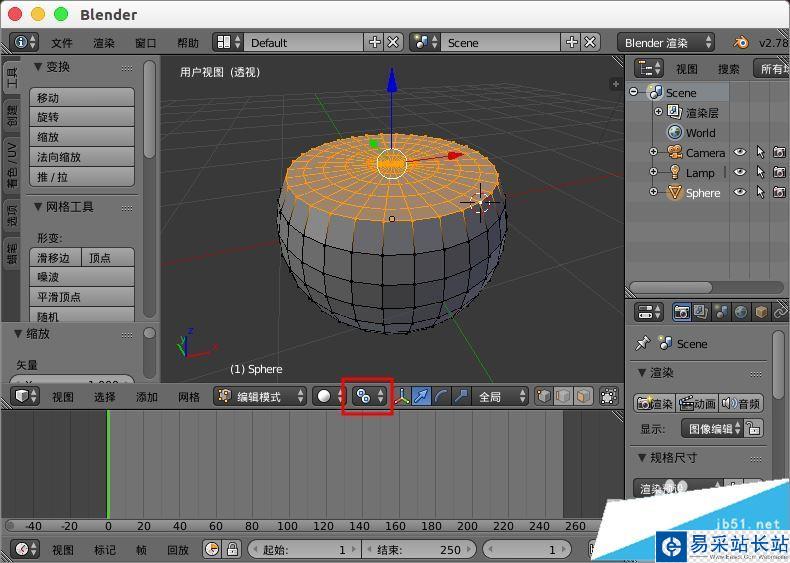Screen dimensions: 790x563
Task: Toggle Sphere renderability camera icon
Action: coord(779,192)
